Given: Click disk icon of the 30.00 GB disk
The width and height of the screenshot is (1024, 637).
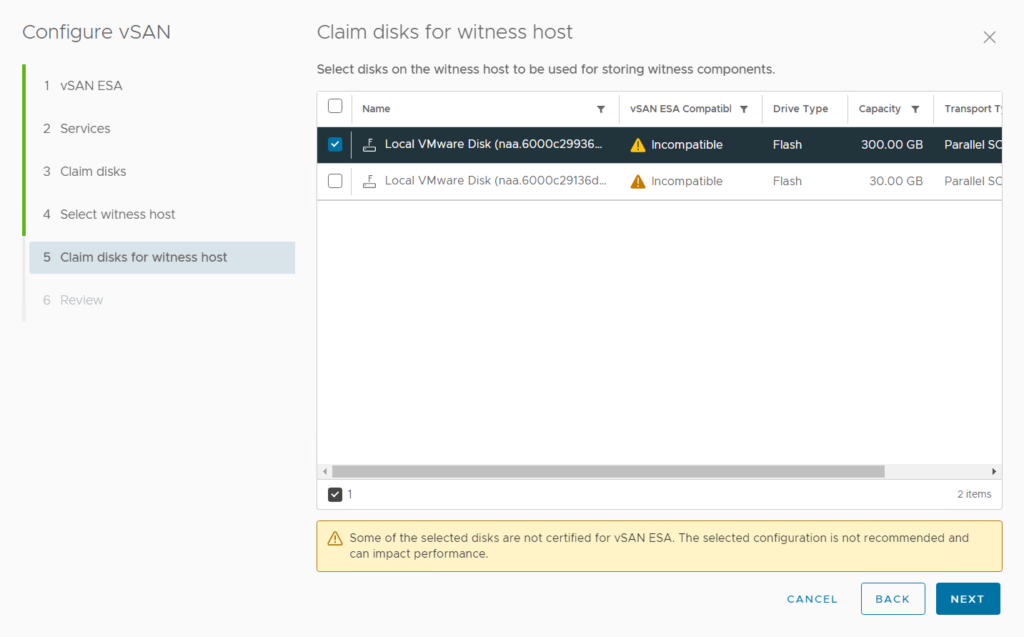Looking at the screenshot, I should click(x=370, y=181).
